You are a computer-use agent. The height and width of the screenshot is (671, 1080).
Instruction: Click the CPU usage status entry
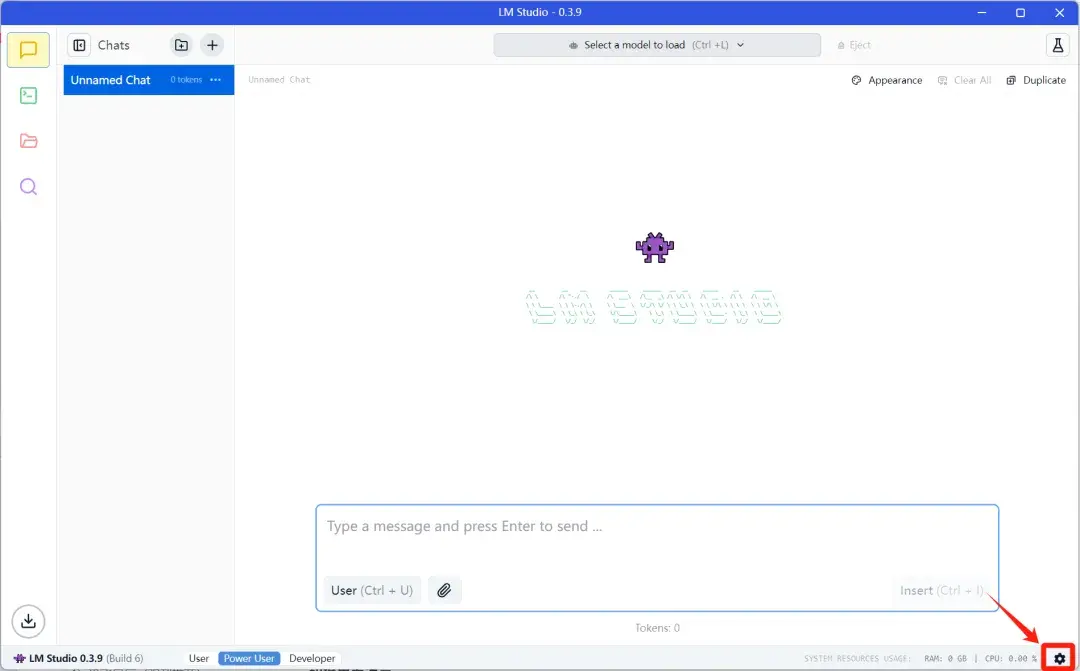tap(1010, 659)
